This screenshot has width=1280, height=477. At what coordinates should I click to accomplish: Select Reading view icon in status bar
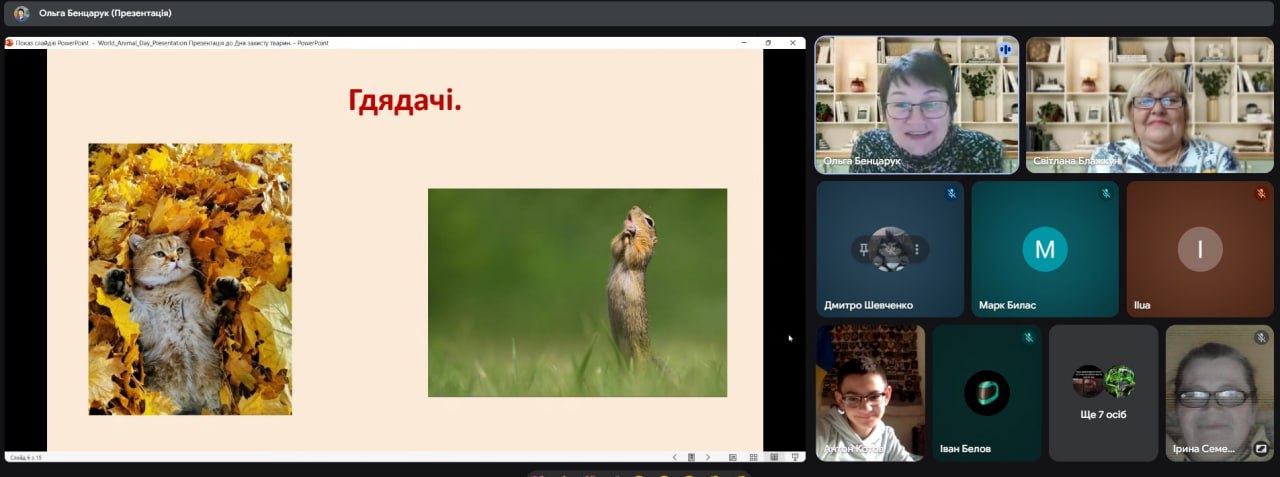[x=774, y=457]
